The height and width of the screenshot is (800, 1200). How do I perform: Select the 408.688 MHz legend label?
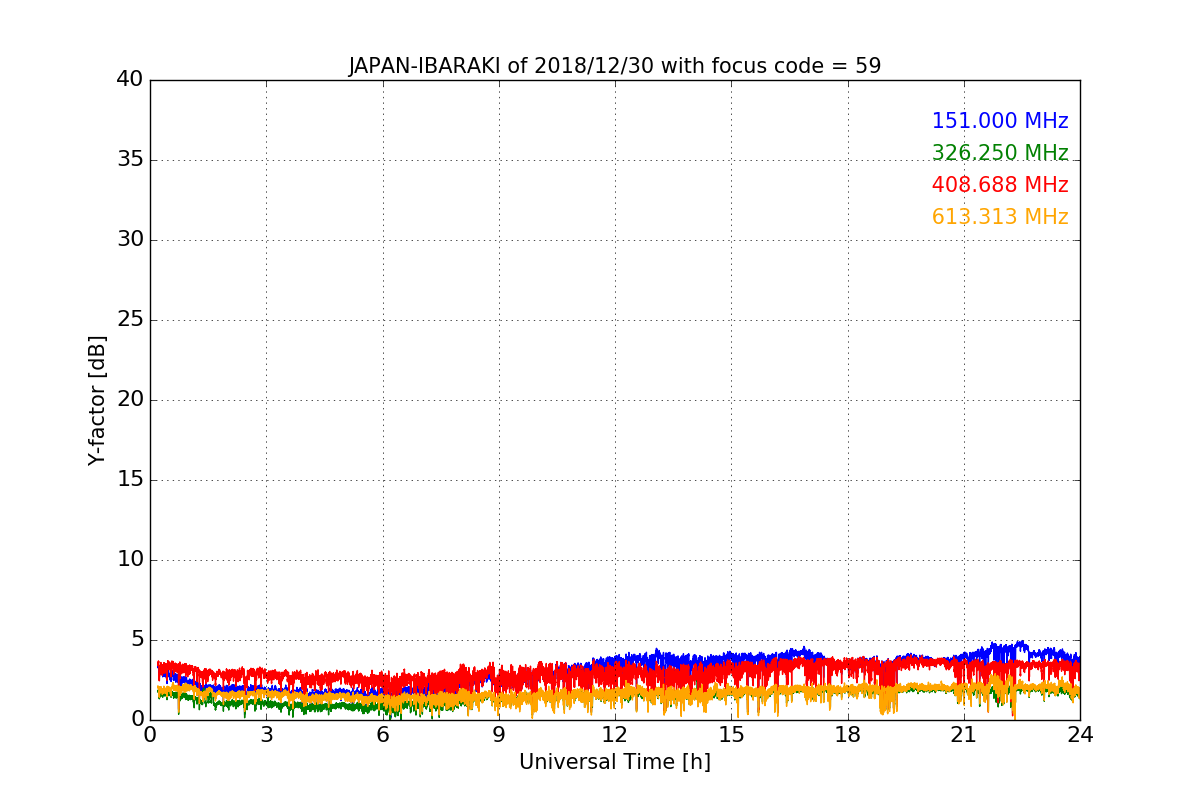pyautogui.click(x=1000, y=185)
